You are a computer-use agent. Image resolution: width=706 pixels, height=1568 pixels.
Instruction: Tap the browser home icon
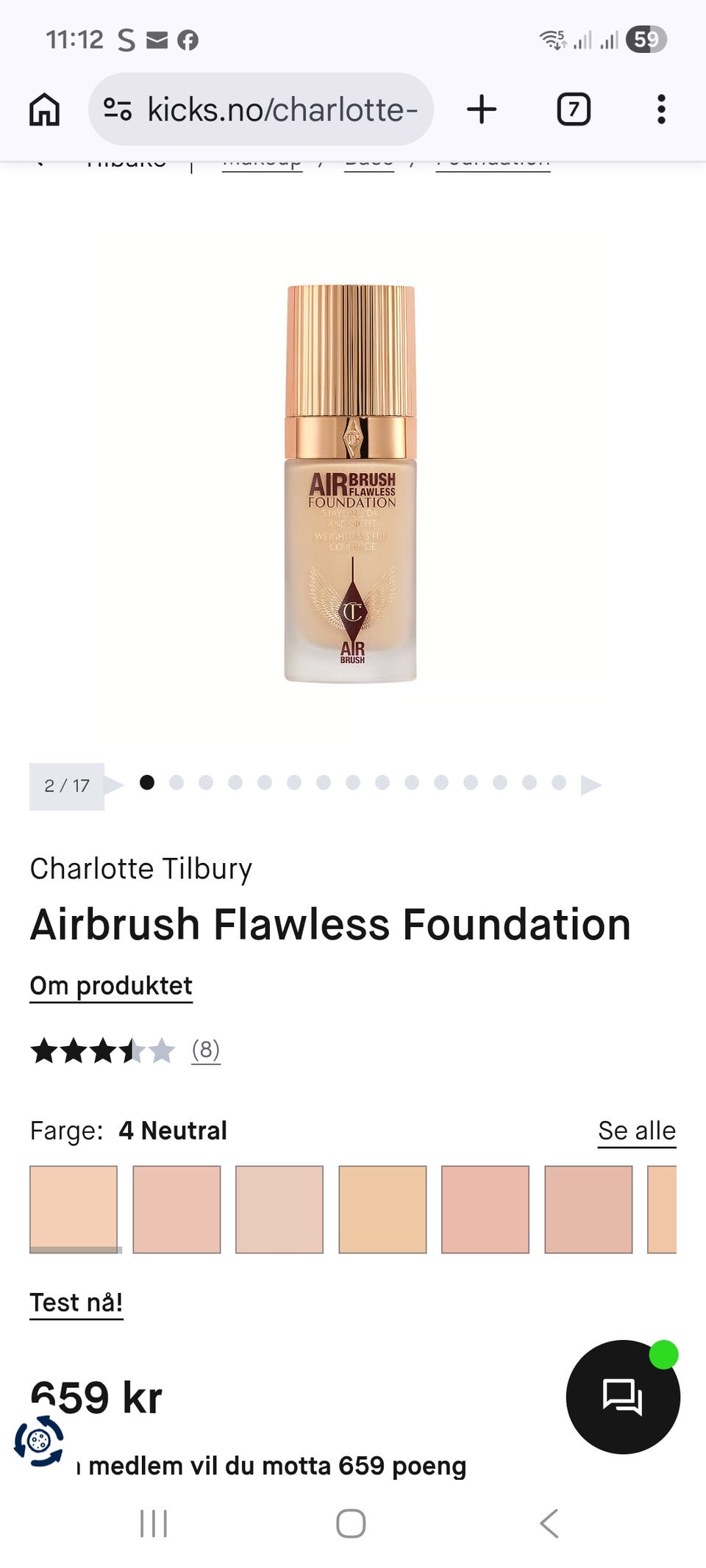44,110
